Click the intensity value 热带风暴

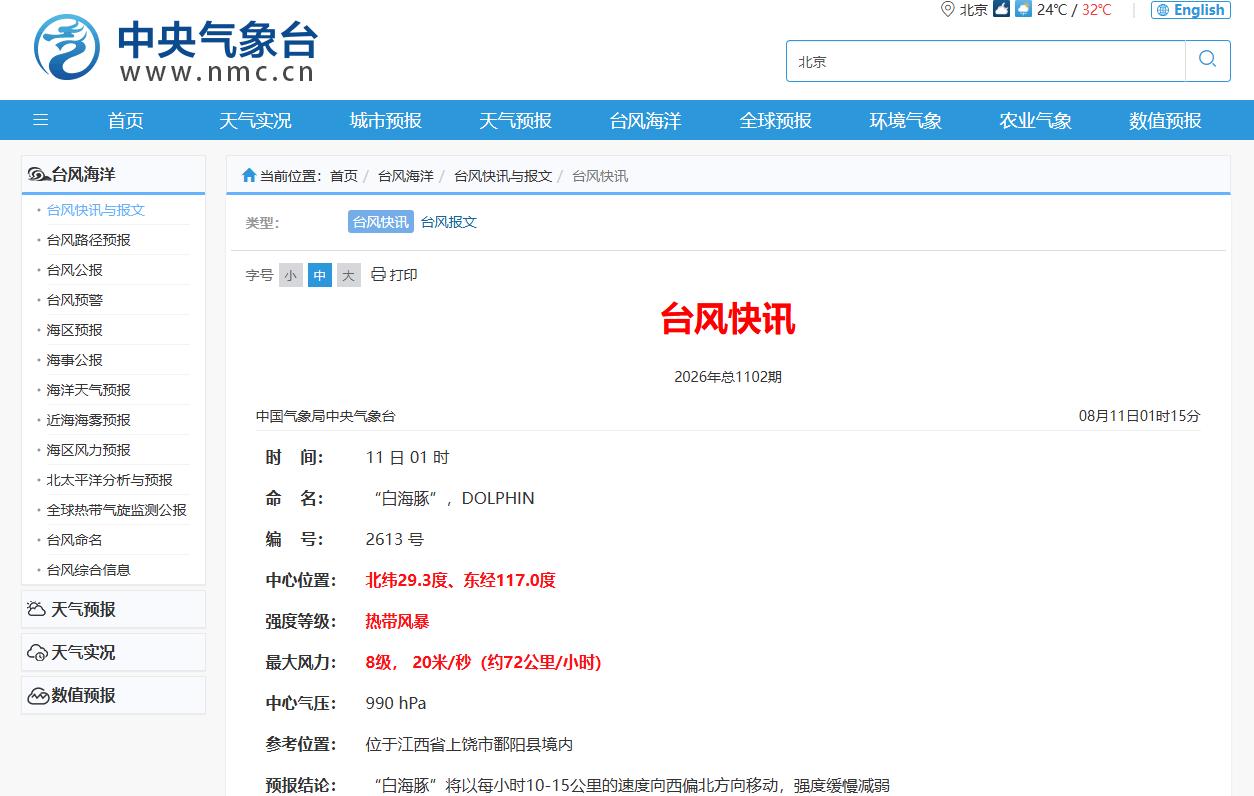[x=398, y=621]
